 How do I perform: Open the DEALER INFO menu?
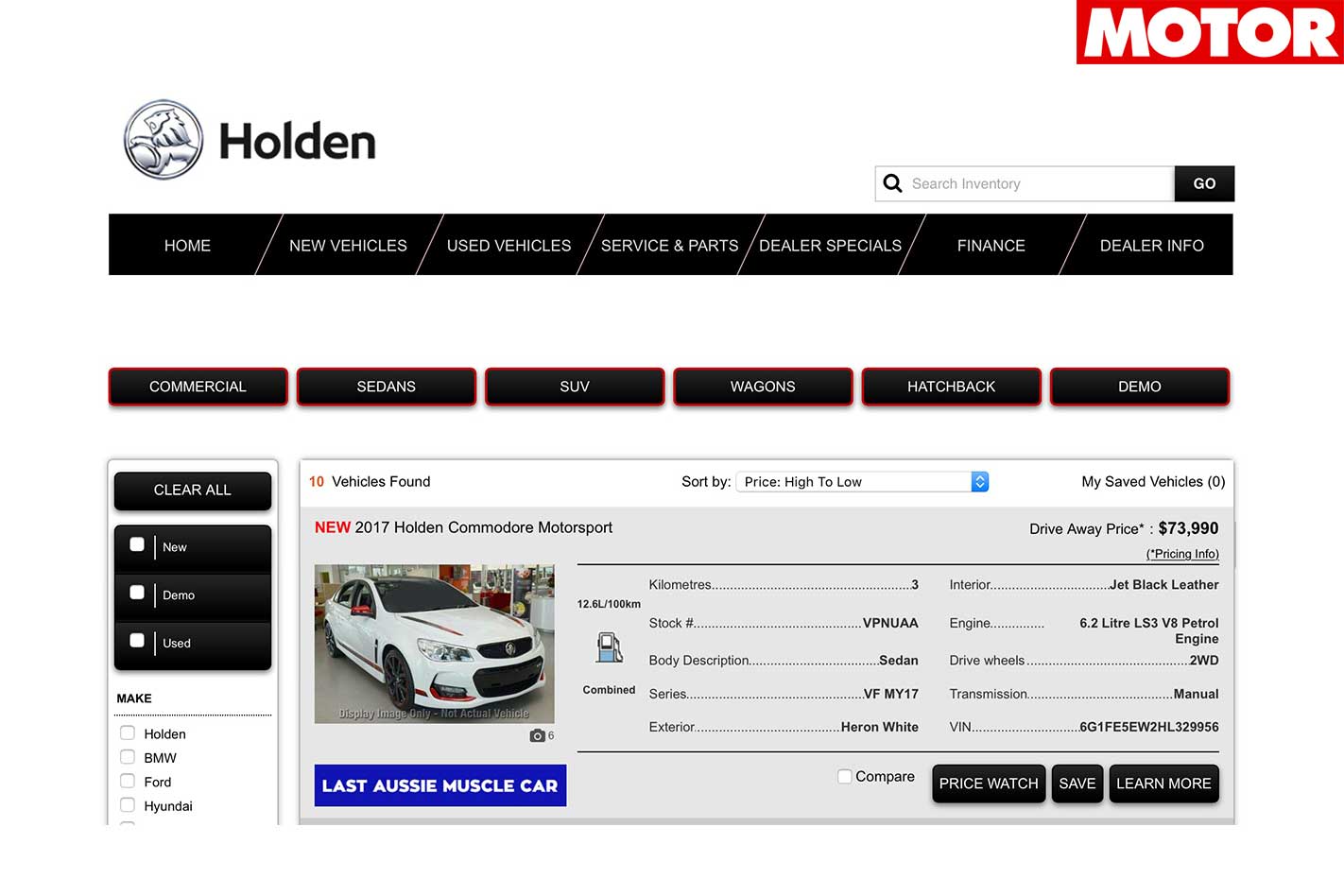(x=1151, y=246)
